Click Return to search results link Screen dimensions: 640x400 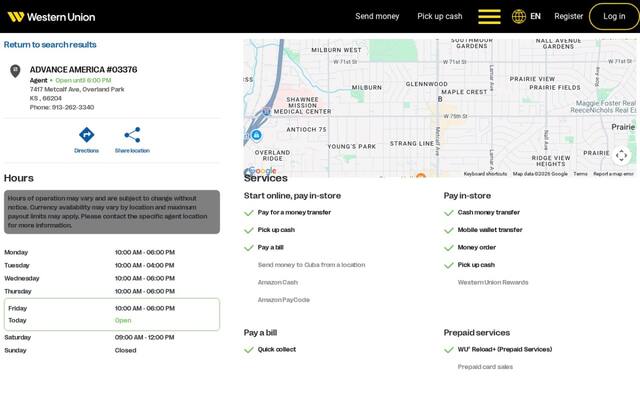point(50,44)
